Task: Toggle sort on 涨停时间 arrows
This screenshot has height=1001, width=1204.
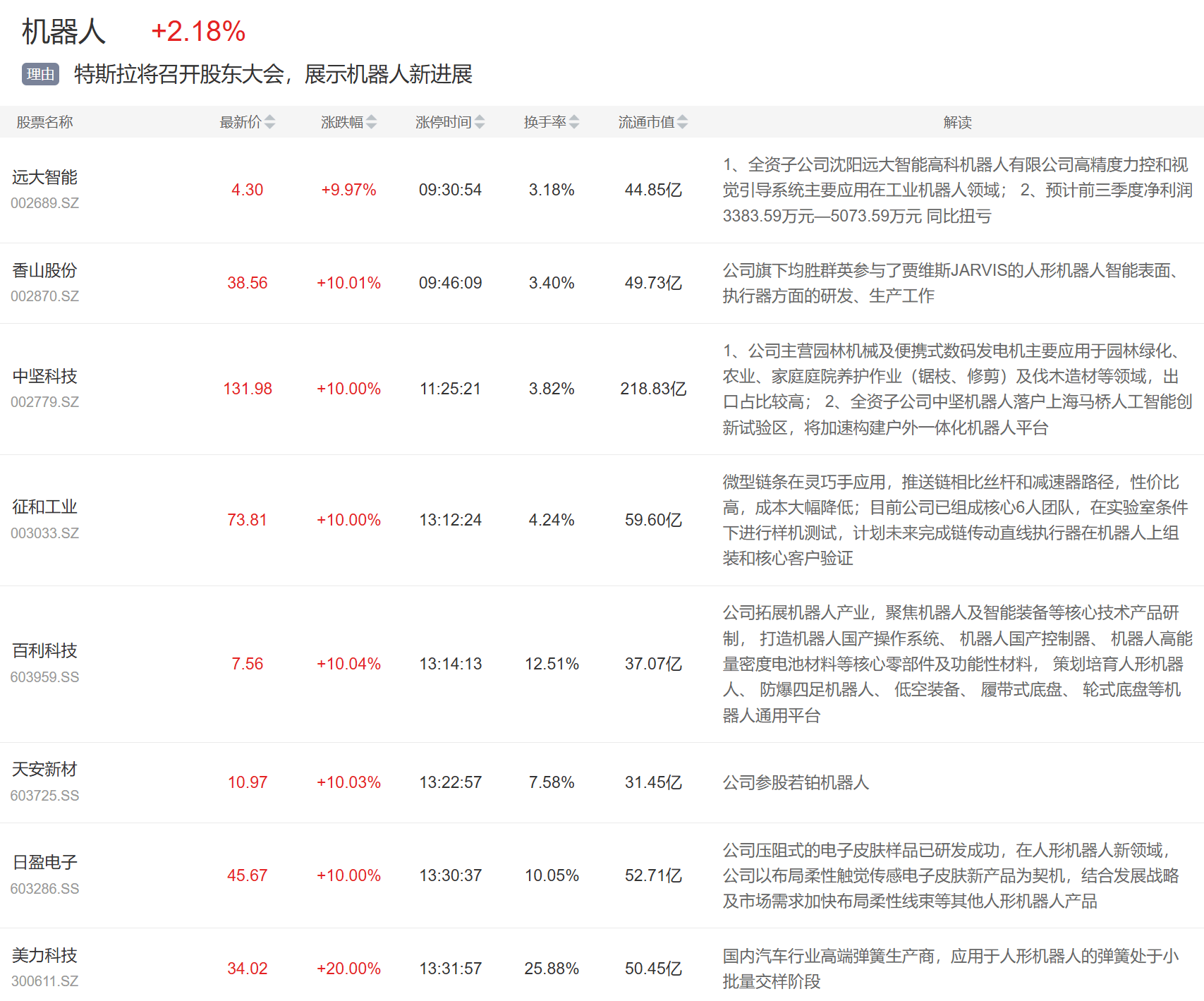Action: pos(480,122)
